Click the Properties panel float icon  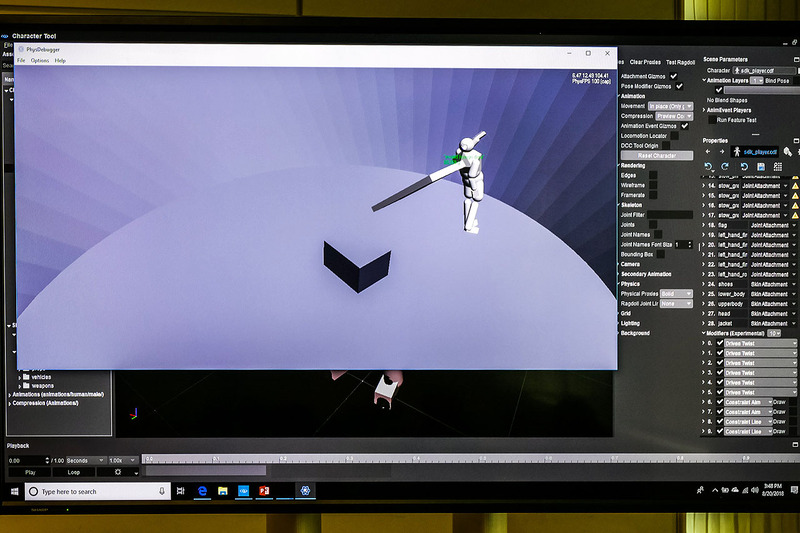point(796,141)
